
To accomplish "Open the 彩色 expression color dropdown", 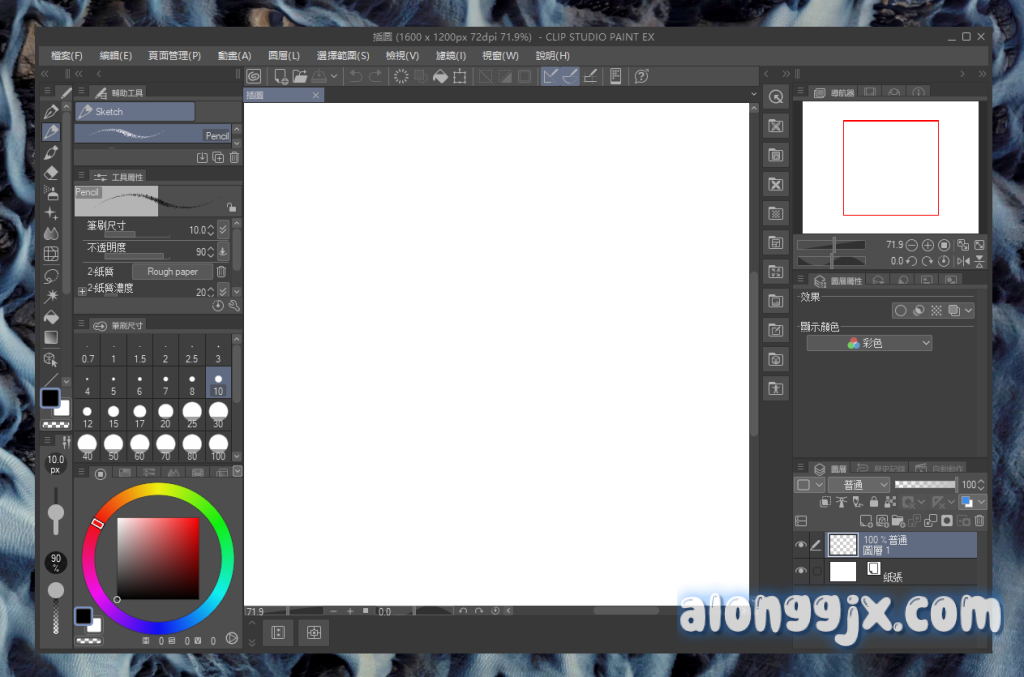I will coord(869,343).
